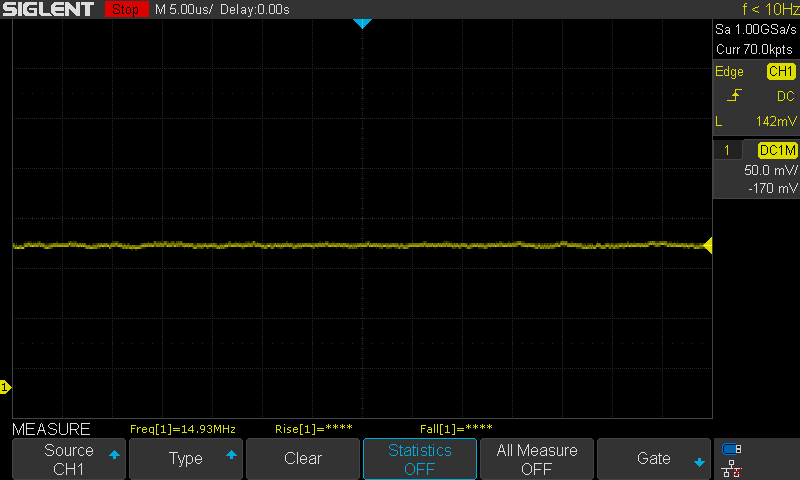The image size is (800, 480).
Task: Click the Sa 1.00GSa/s sample rate
Action: pyautogui.click(x=756, y=30)
